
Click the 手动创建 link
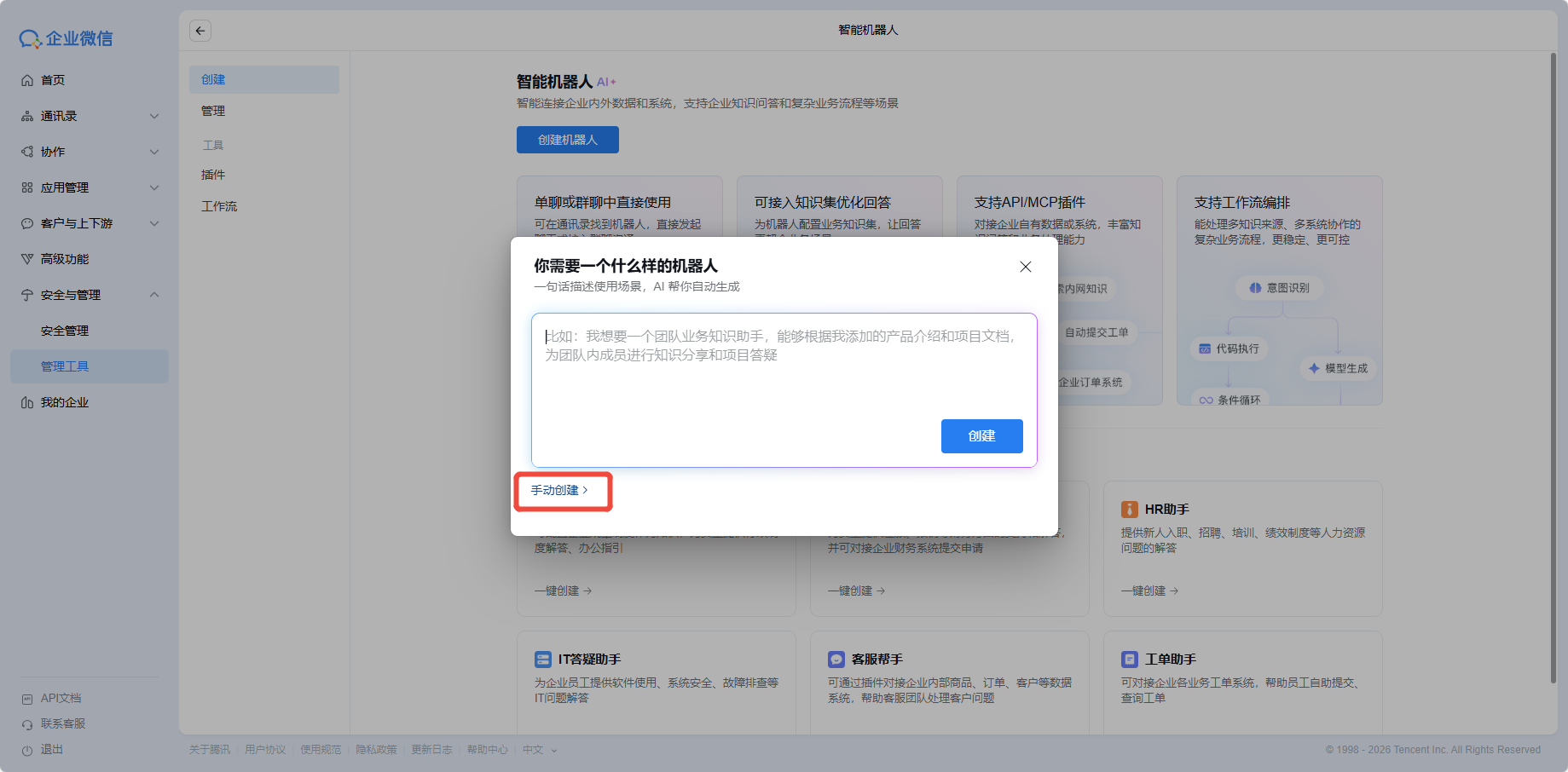coord(559,491)
